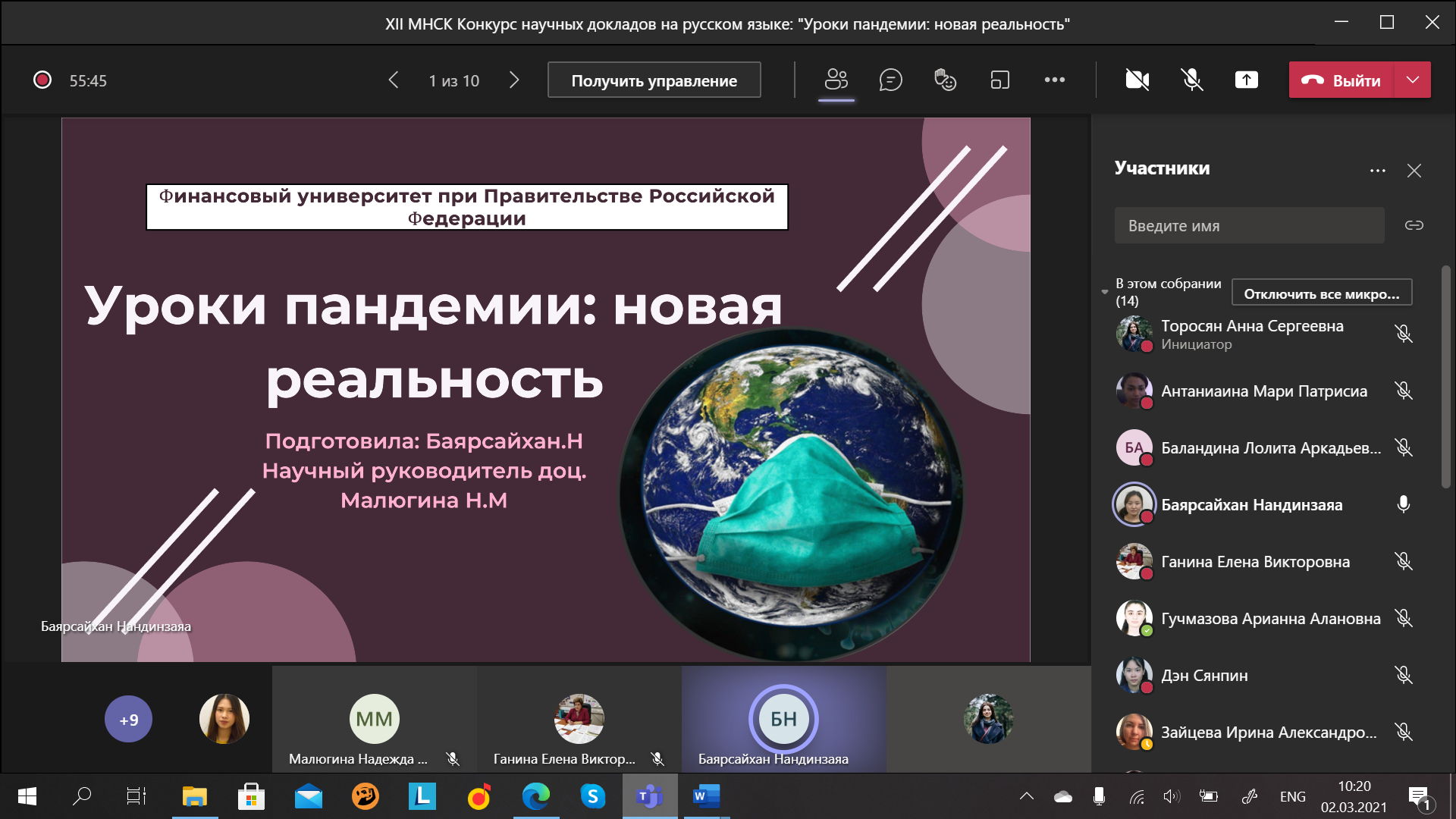Screen dimensions: 1456x819
Task: Click Получить управление button
Action: (654, 80)
